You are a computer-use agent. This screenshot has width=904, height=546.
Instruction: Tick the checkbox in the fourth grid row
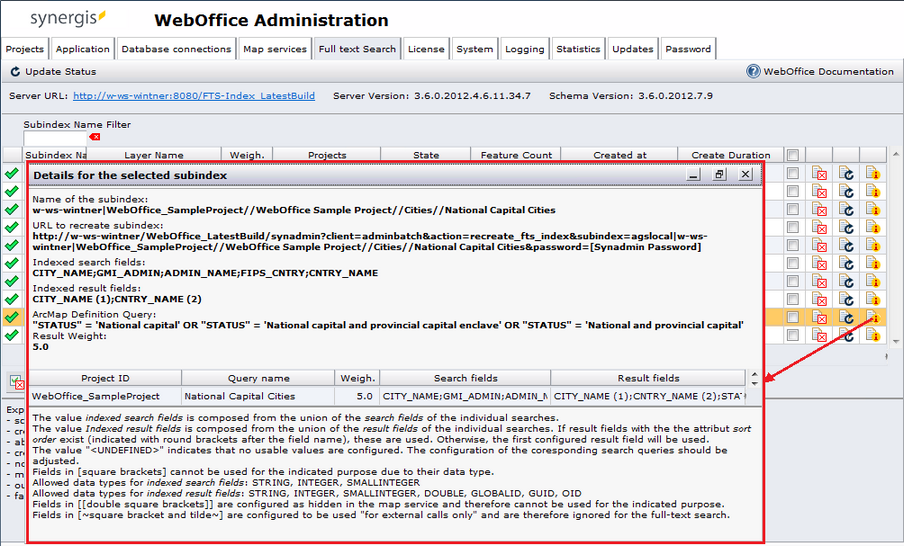(x=793, y=227)
